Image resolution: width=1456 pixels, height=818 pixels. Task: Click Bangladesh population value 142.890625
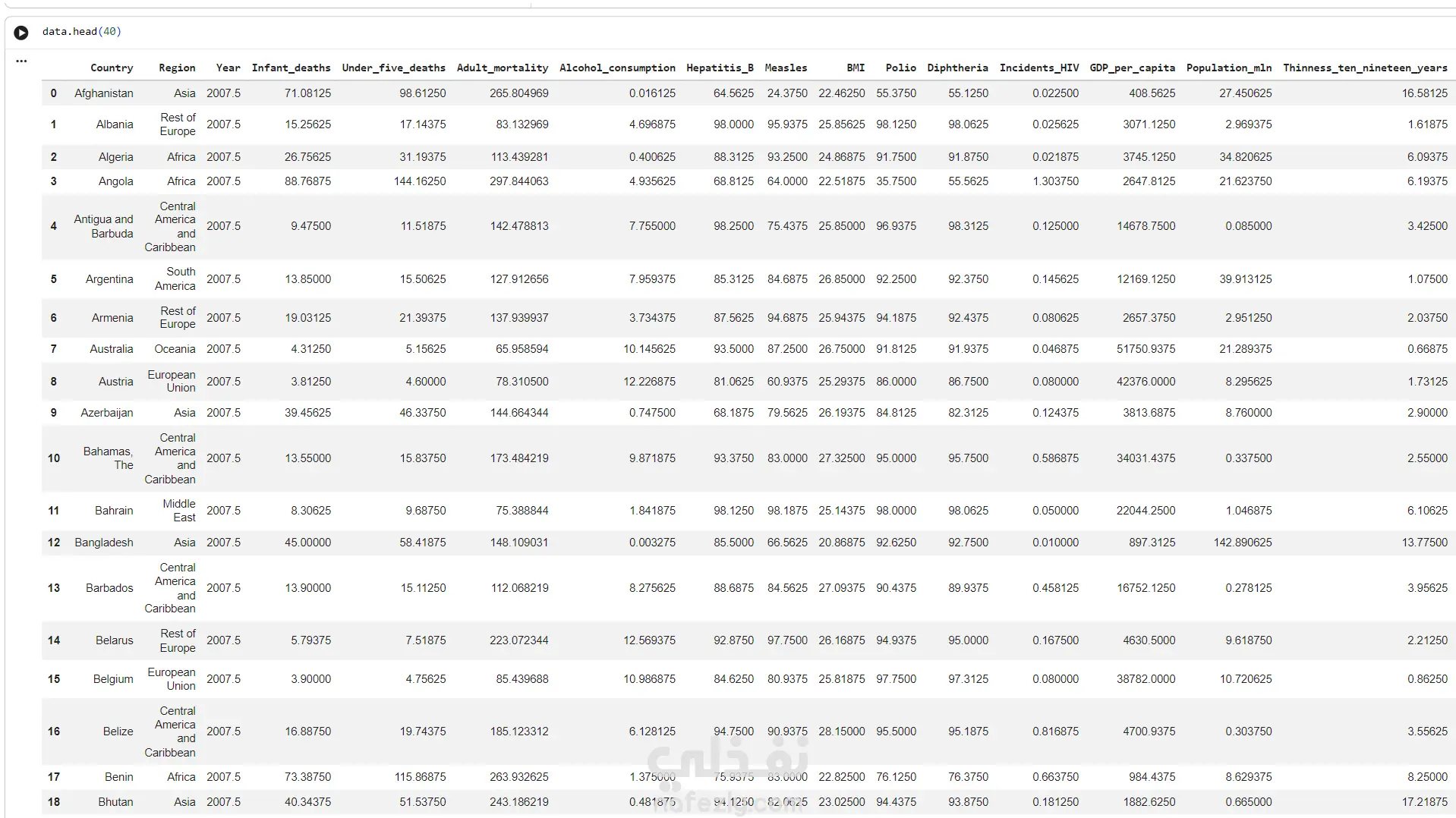(x=1243, y=543)
